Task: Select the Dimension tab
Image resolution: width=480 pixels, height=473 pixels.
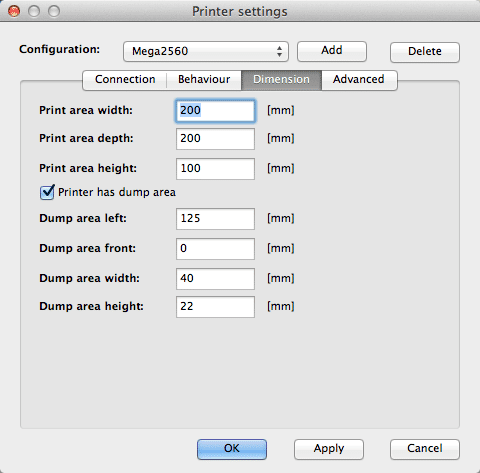Action: (281, 80)
